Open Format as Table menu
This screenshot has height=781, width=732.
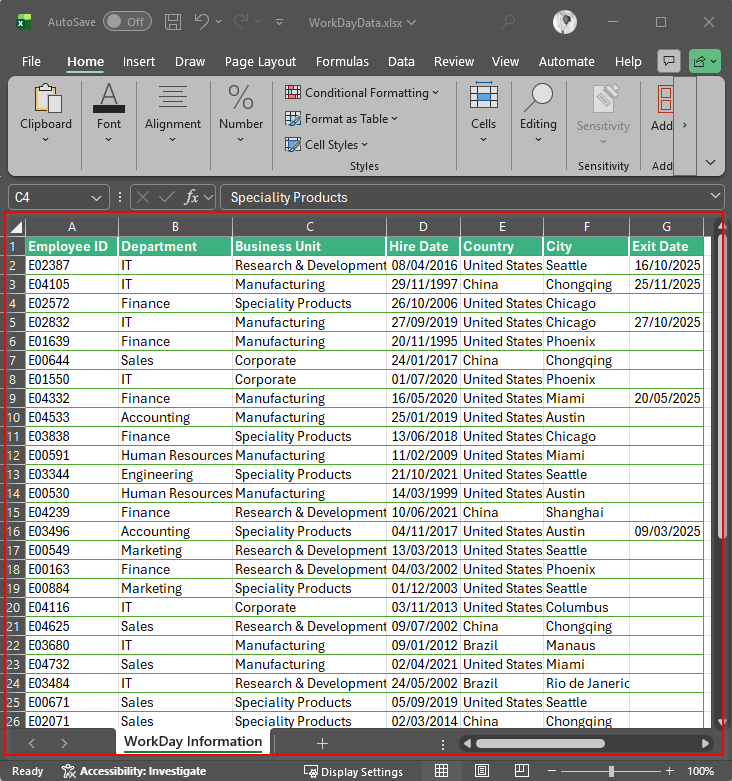tap(342, 119)
